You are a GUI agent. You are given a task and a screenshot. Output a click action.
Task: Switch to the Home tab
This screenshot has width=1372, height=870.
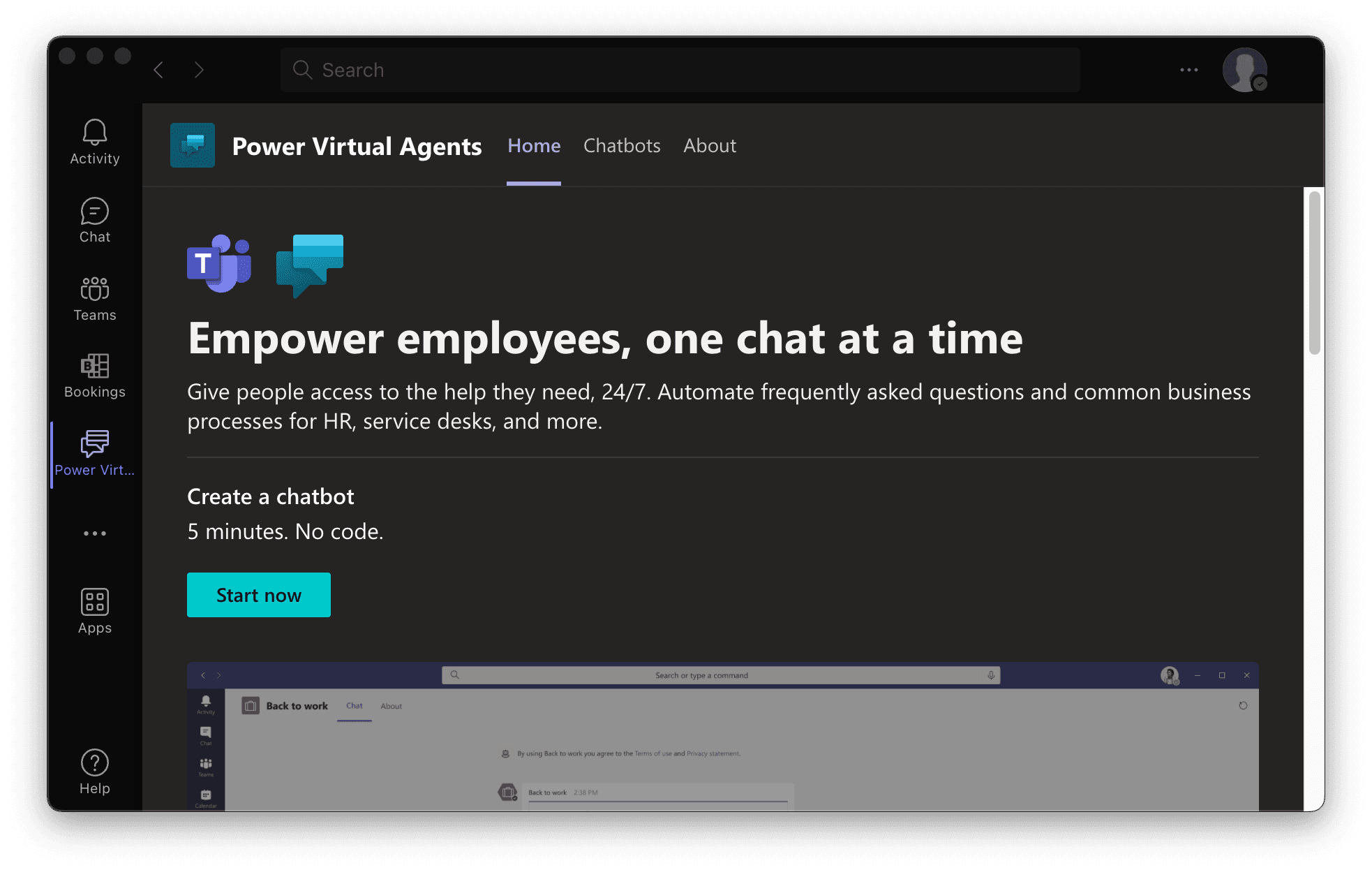534,145
